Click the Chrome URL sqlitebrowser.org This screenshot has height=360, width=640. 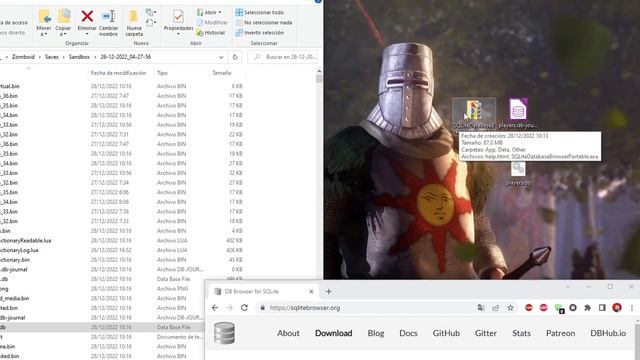[x=304, y=308]
